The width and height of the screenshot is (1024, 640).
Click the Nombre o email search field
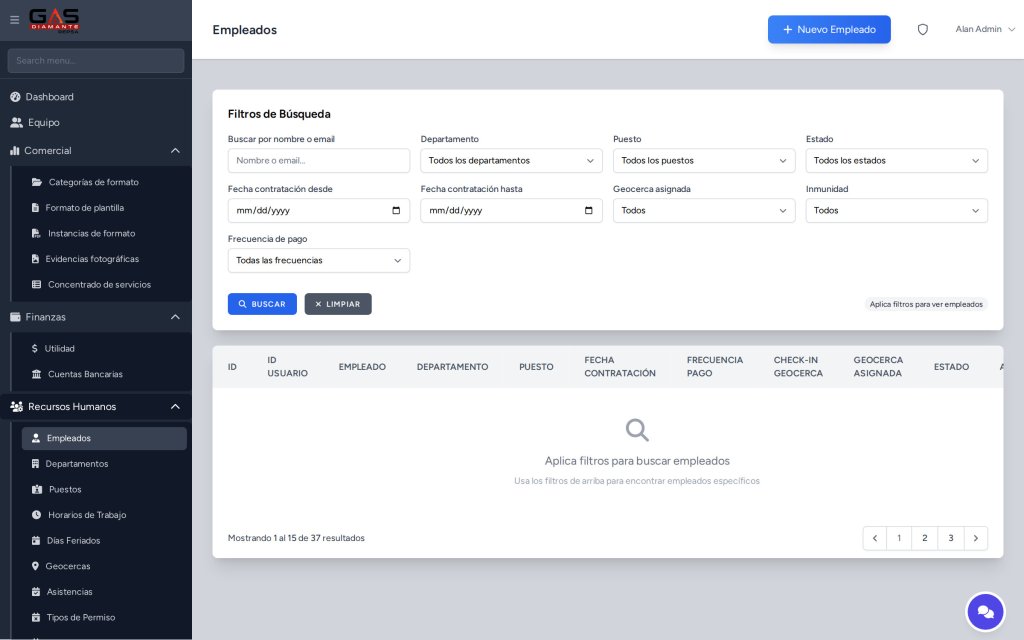click(319, 161)
